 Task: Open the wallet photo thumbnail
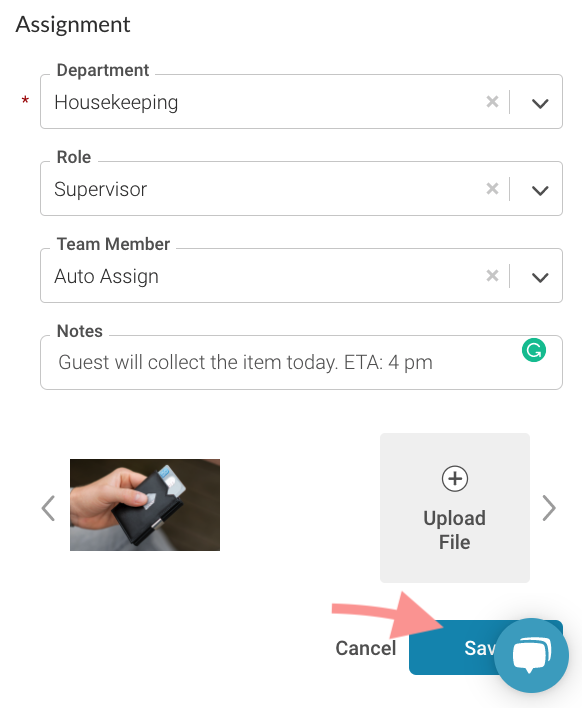[x=145, y=505]
